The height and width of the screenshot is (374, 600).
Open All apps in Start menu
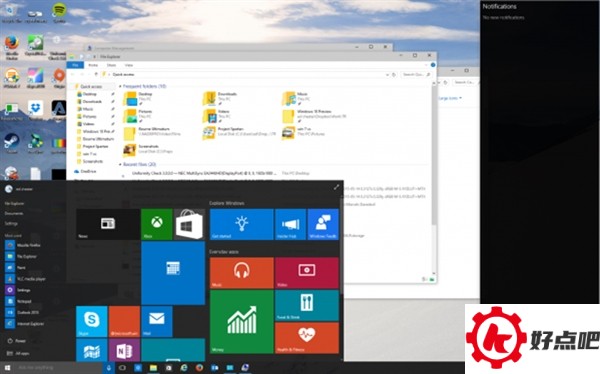click(18, 353)
